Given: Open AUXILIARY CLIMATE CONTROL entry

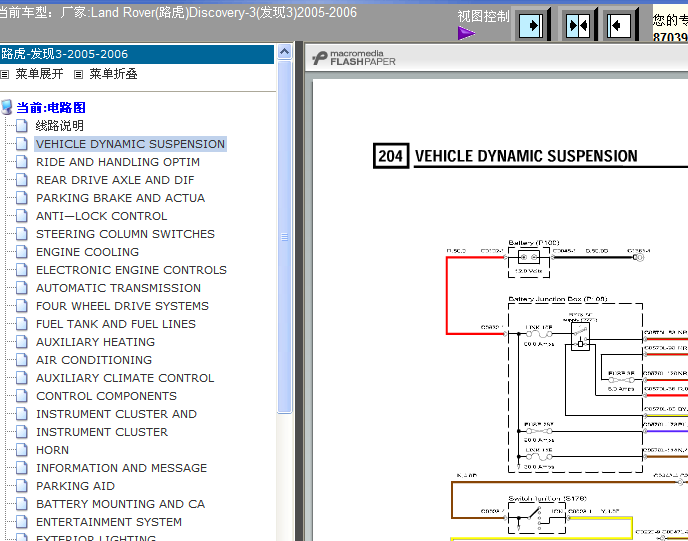Looking at the screenshot, I should 125,378.
